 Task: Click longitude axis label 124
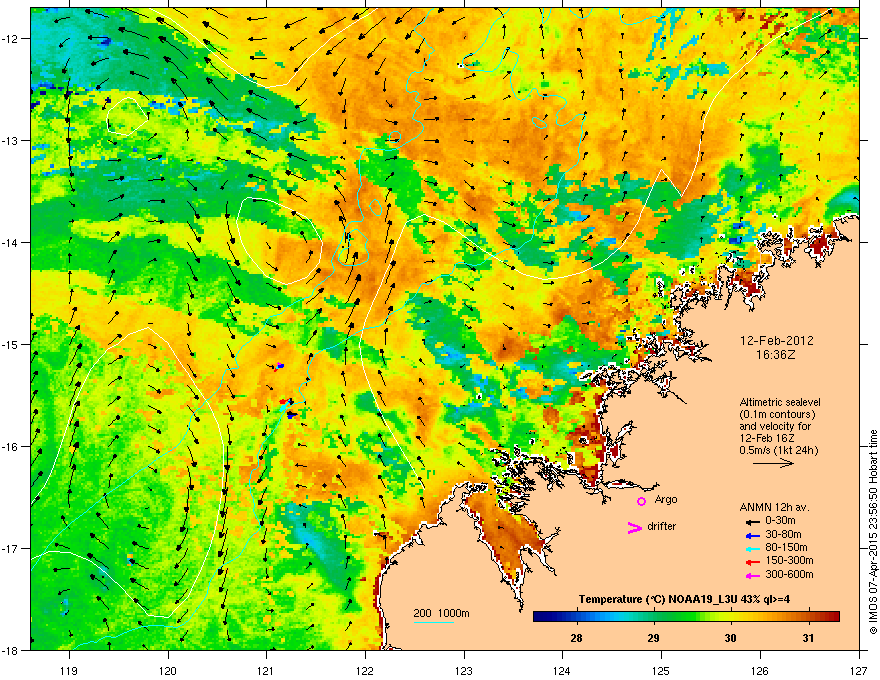coord(562,670)
